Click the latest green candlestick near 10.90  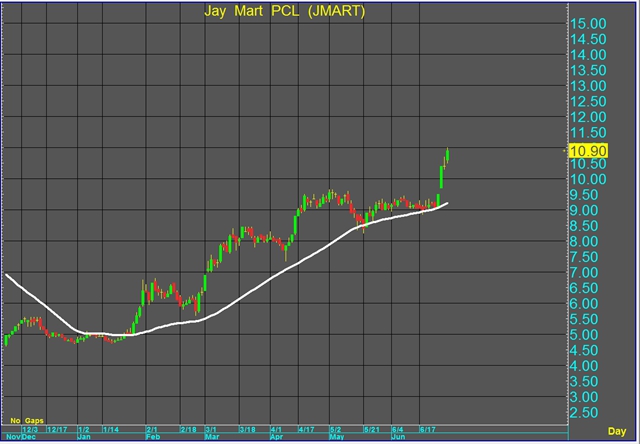[x=448, y=156]
